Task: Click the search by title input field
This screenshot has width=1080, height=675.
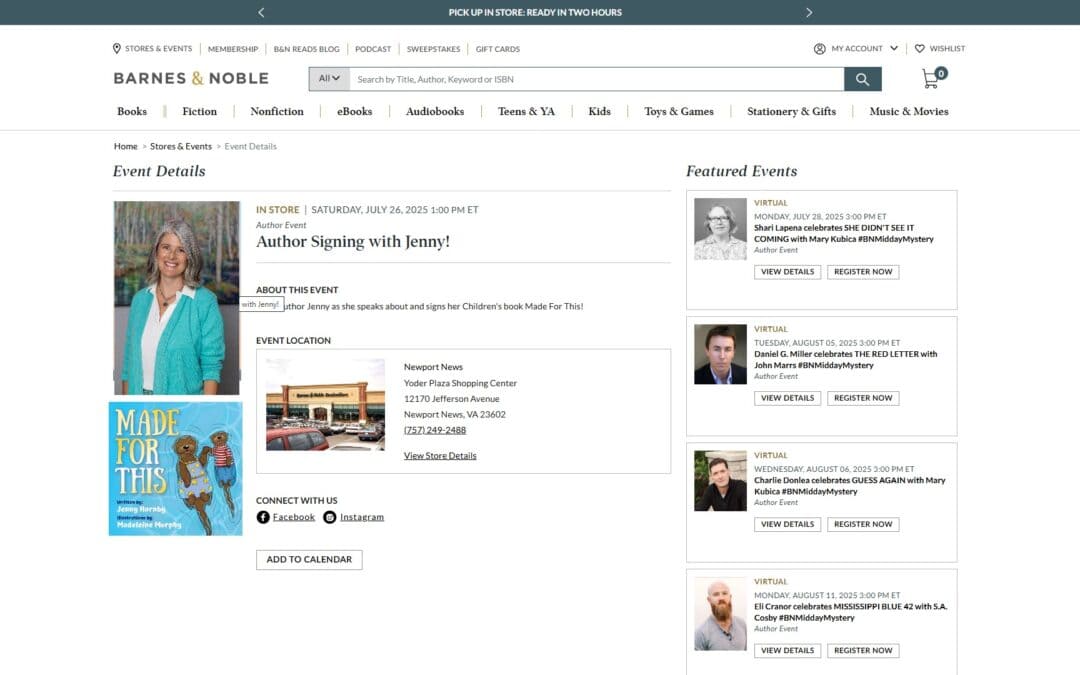Action: click(x=596, y=79)
